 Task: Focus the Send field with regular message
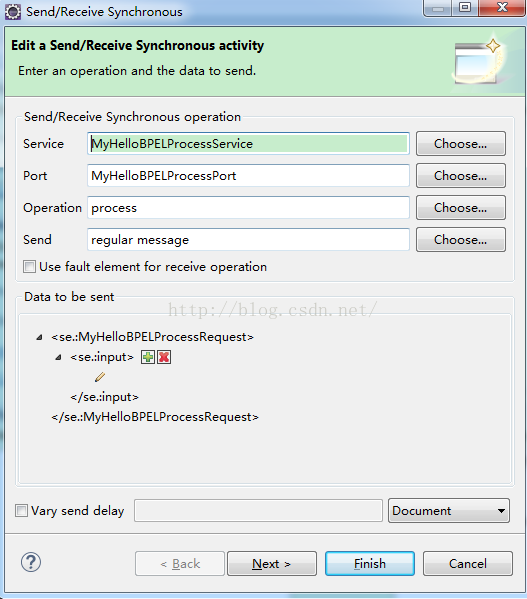click(x=248, y=240)
